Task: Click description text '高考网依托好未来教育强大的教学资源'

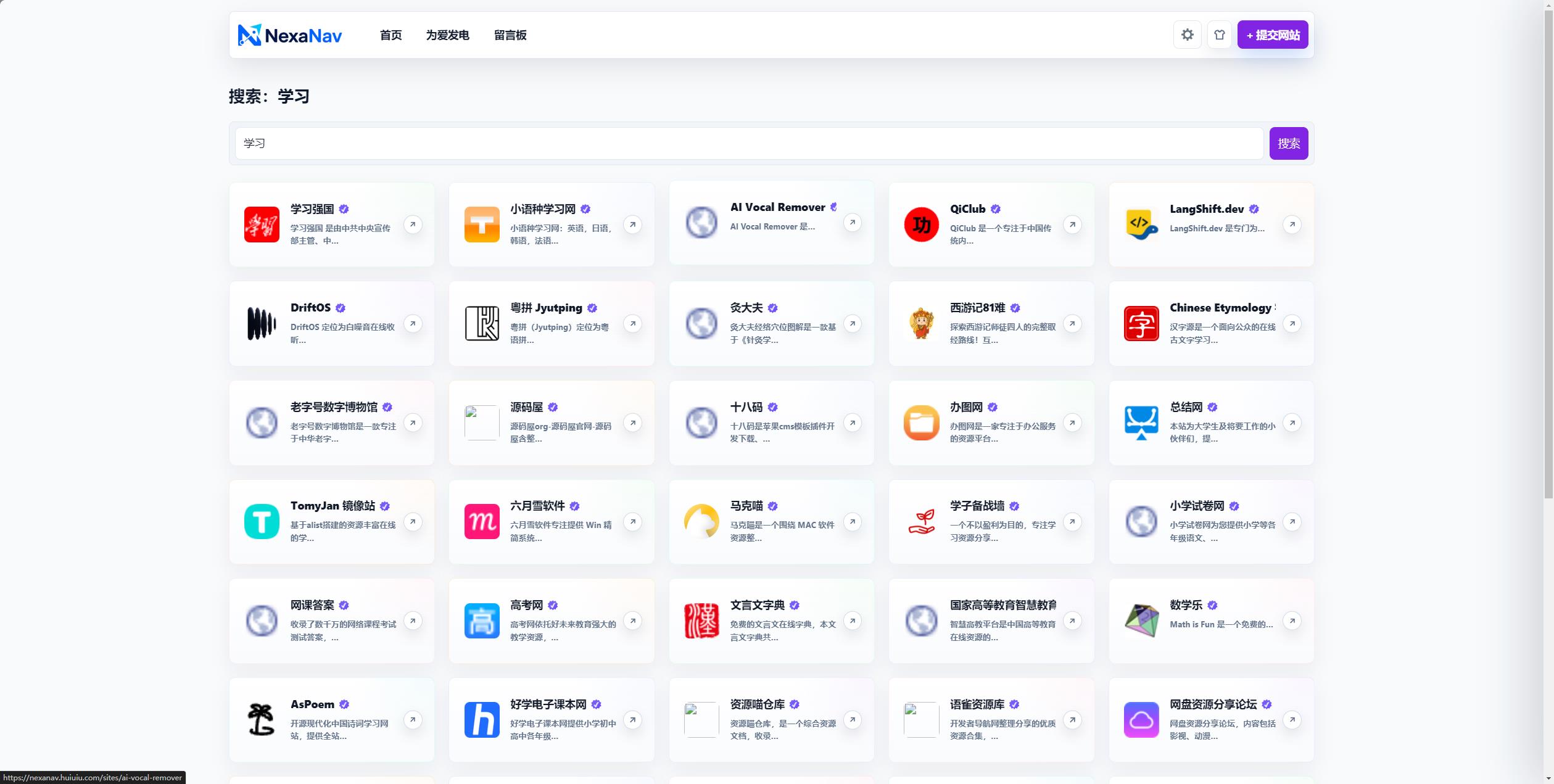Action: (563, 630)
